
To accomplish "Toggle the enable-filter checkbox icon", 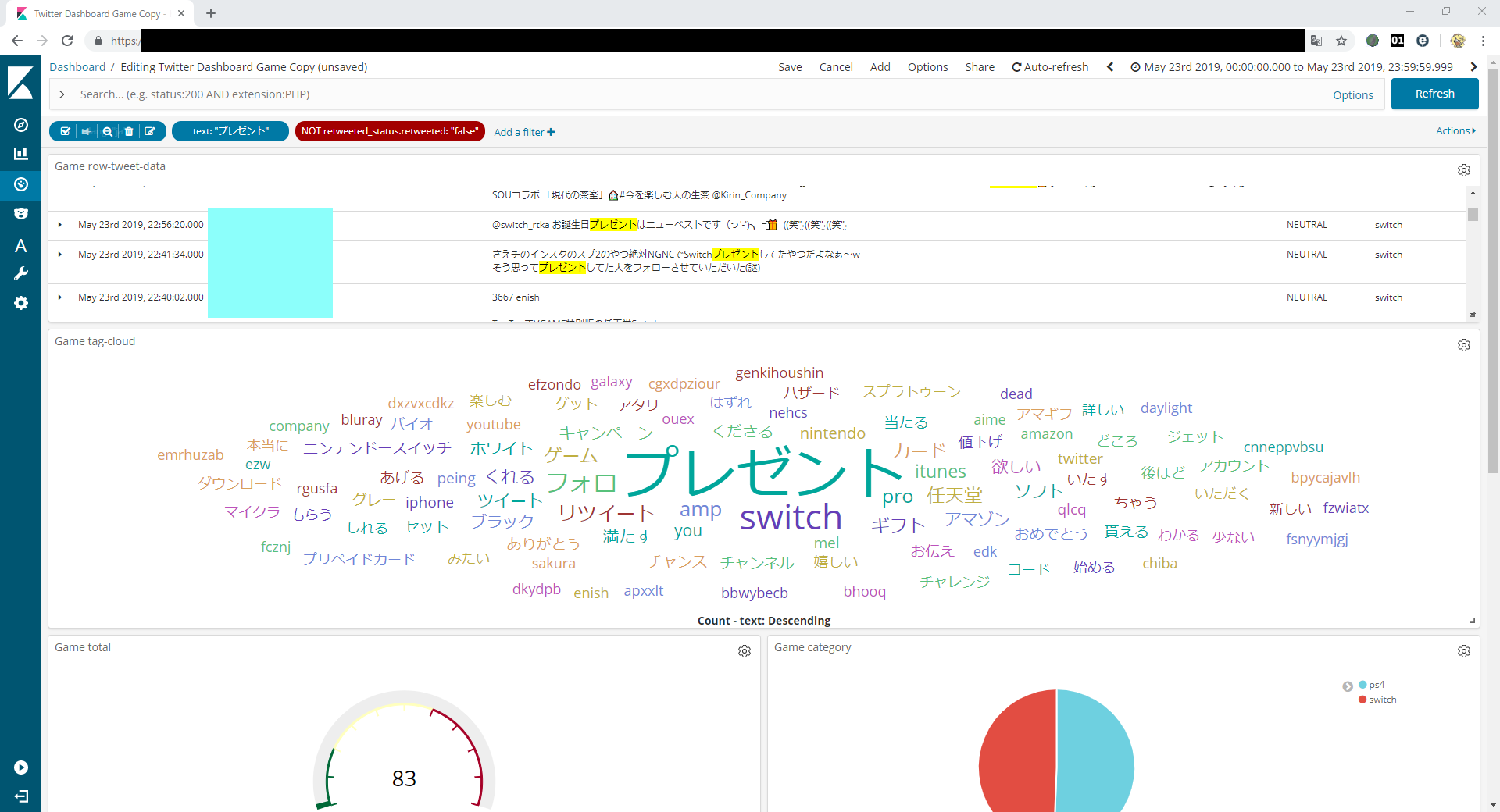I will tap(66, 131).
